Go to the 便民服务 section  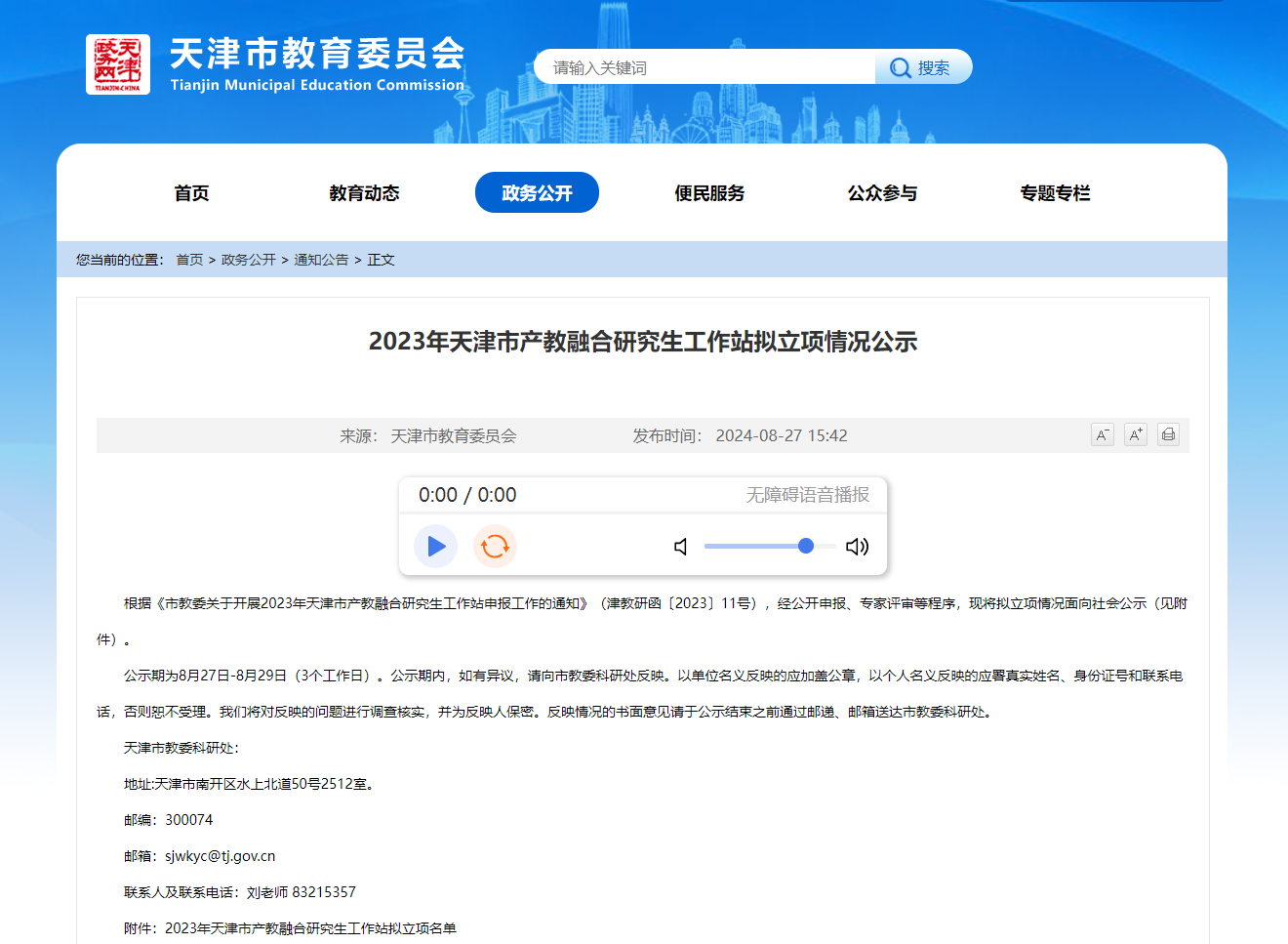point(709,193)
